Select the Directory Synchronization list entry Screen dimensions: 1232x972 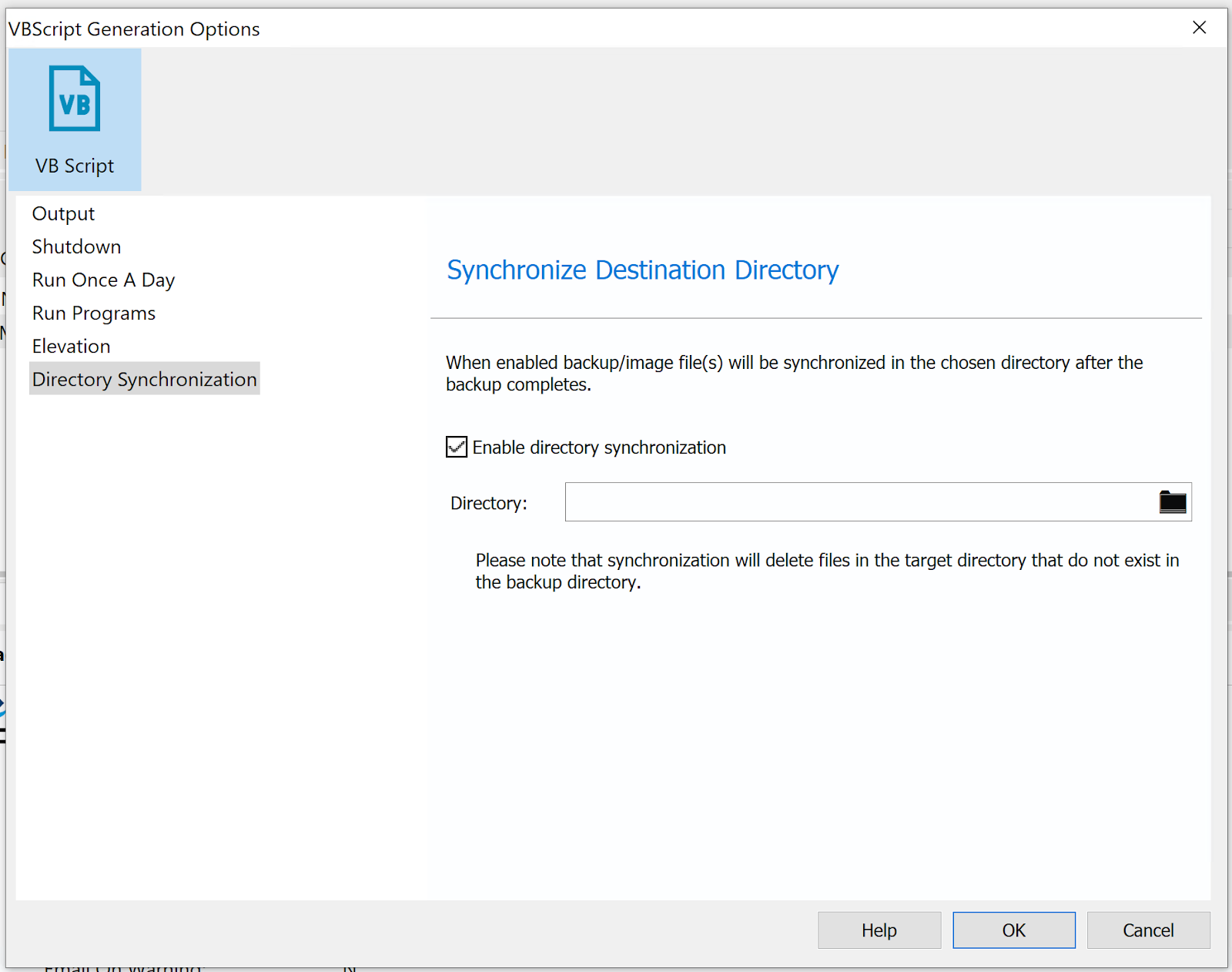144,379
